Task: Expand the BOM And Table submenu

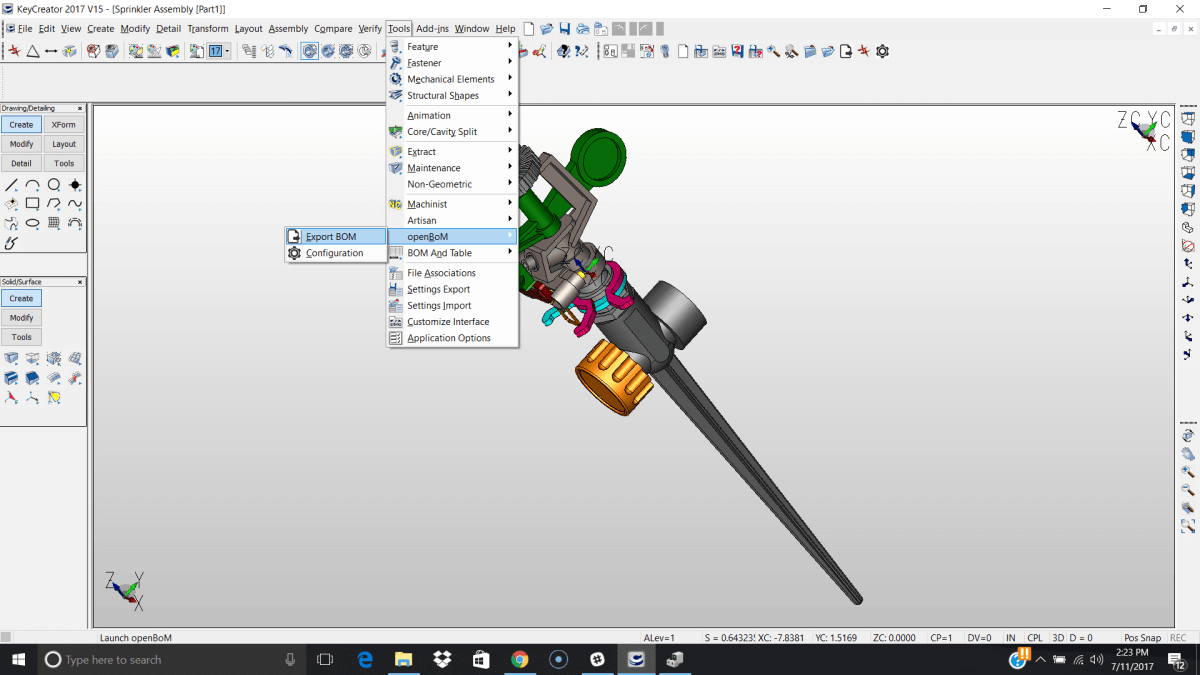Action: point(452,253)
